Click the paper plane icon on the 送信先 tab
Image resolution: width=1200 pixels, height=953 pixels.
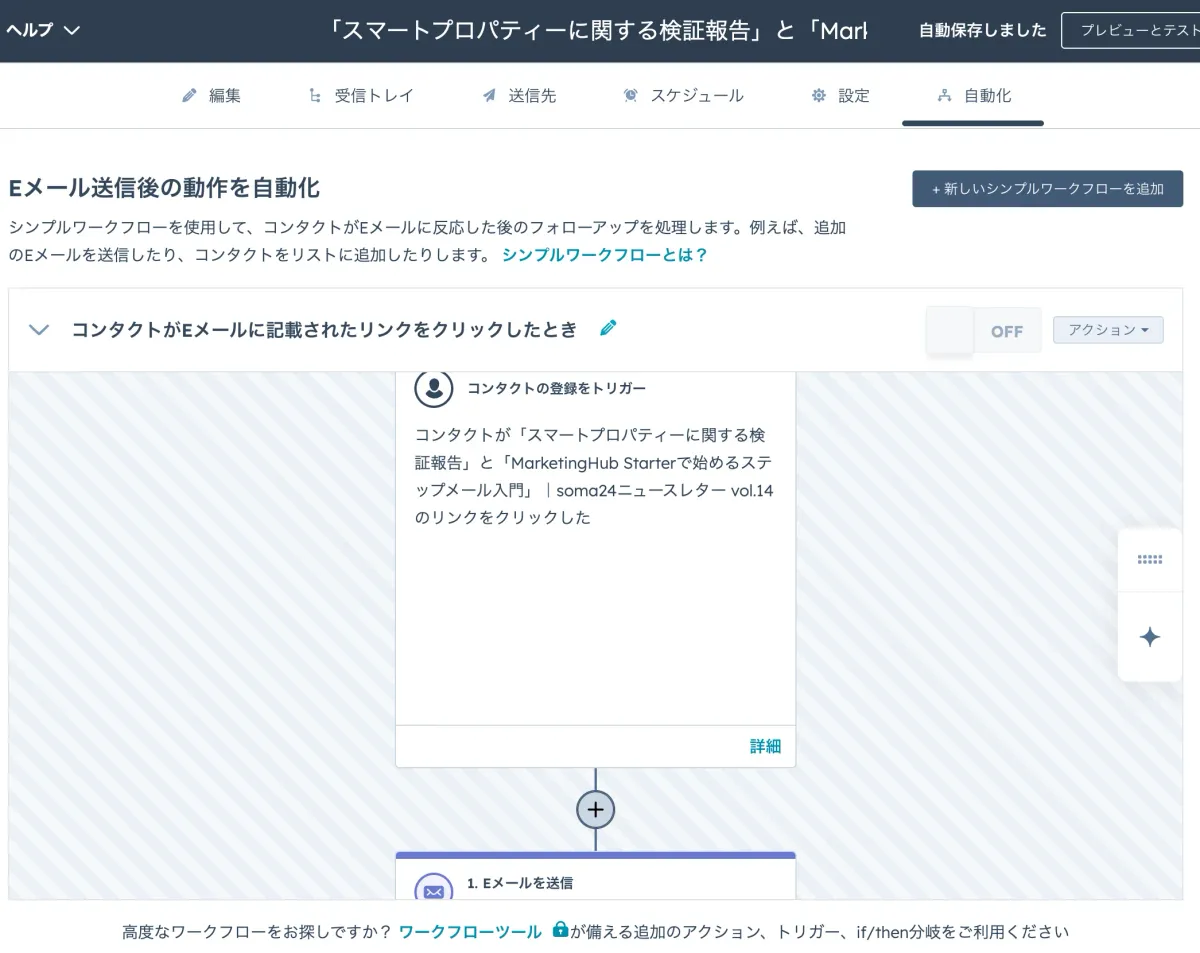[x=488, y=95]
